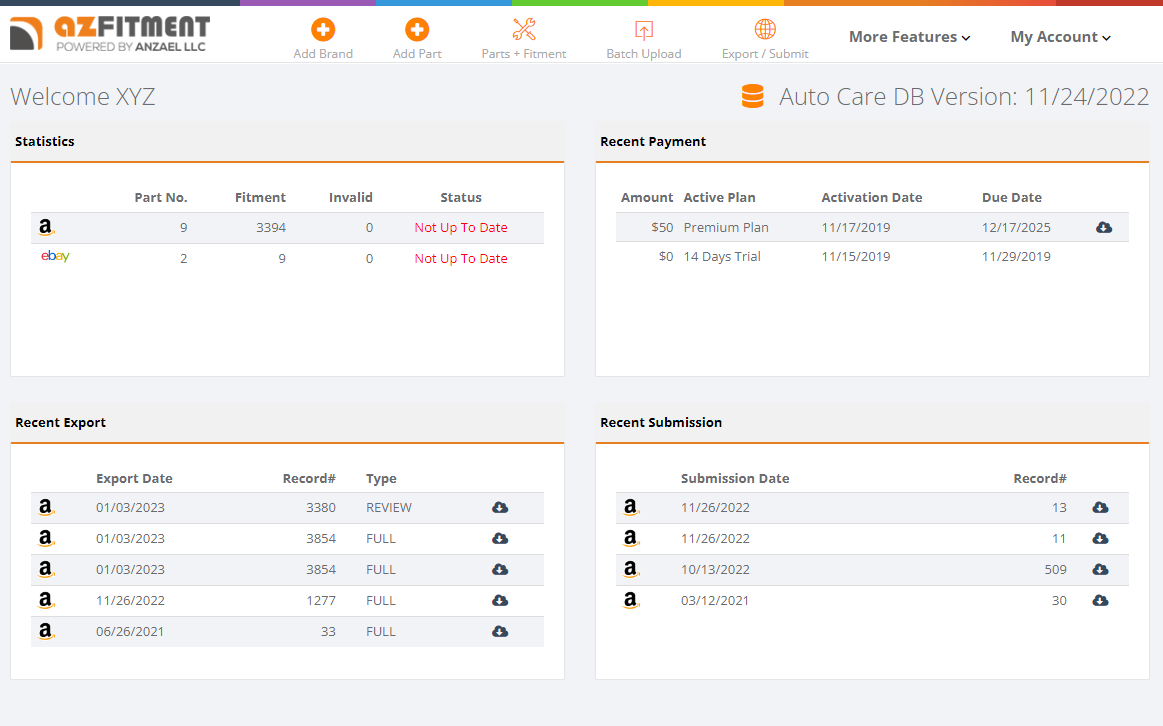This screenshot has width=1163, height=726.
Task: Click the record count 509
Action: tap(1055, 570)
